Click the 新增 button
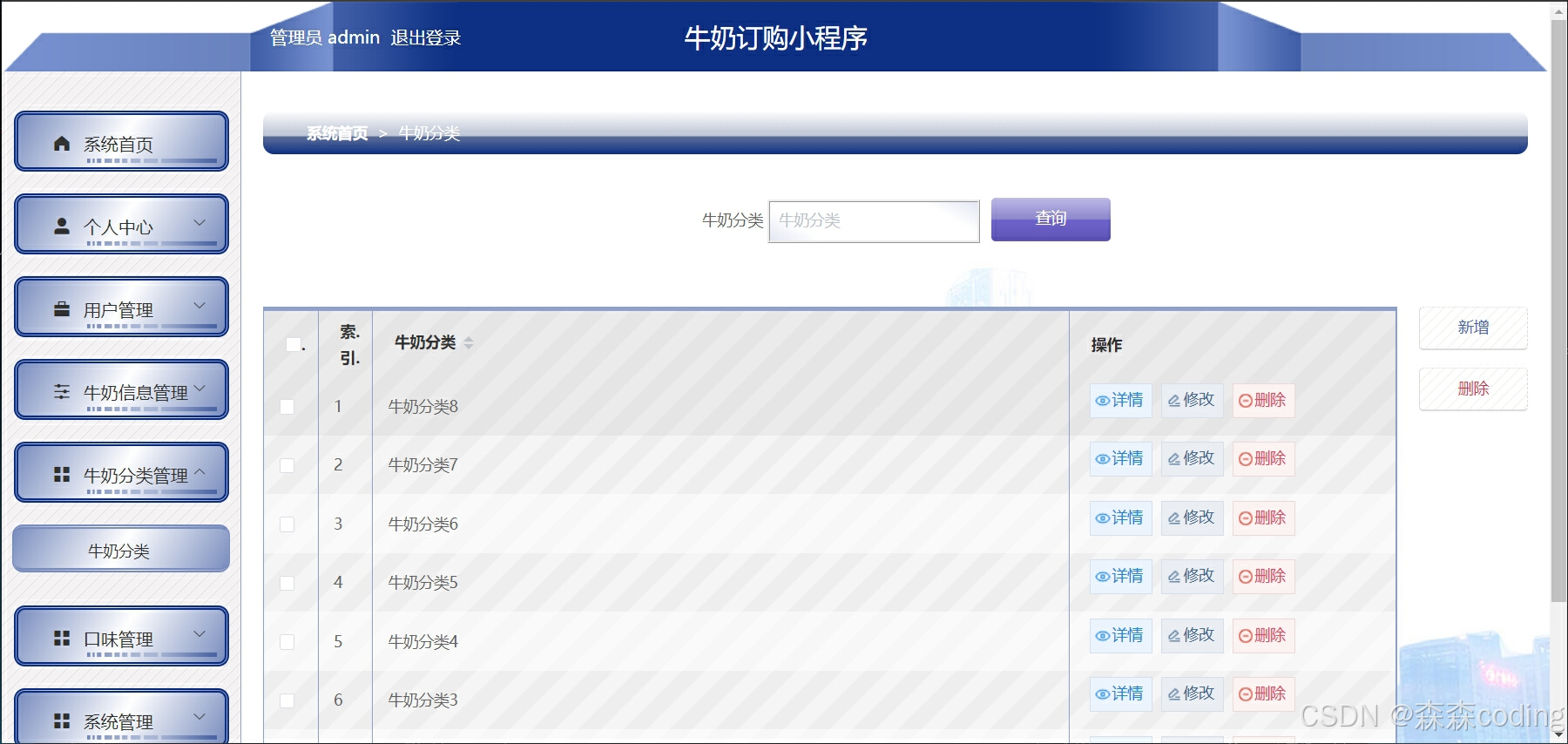This screenshot has height=744, width=1568. coord(1473,328)
